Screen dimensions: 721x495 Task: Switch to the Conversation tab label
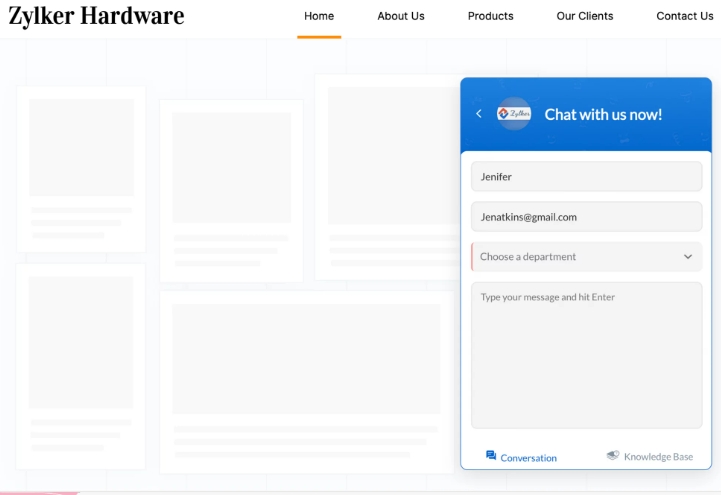[528, 458]
